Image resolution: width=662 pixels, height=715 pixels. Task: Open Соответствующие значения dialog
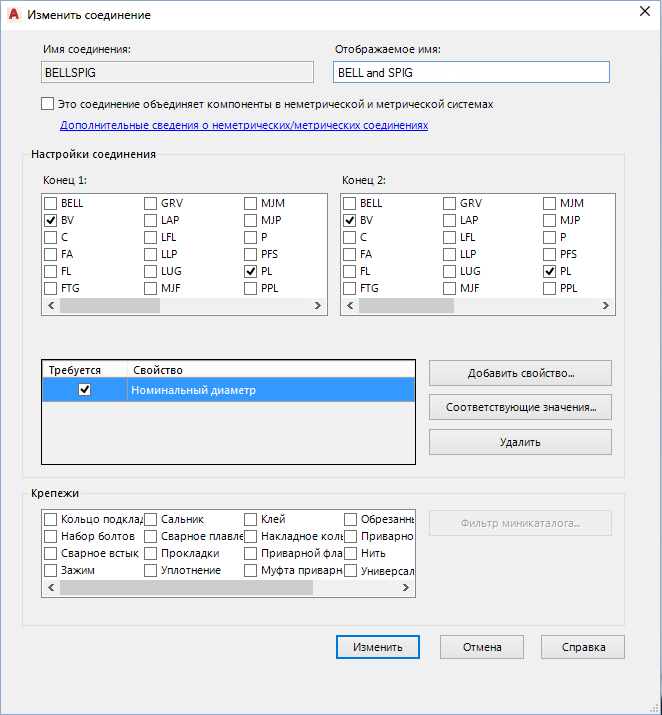[520, 407]
